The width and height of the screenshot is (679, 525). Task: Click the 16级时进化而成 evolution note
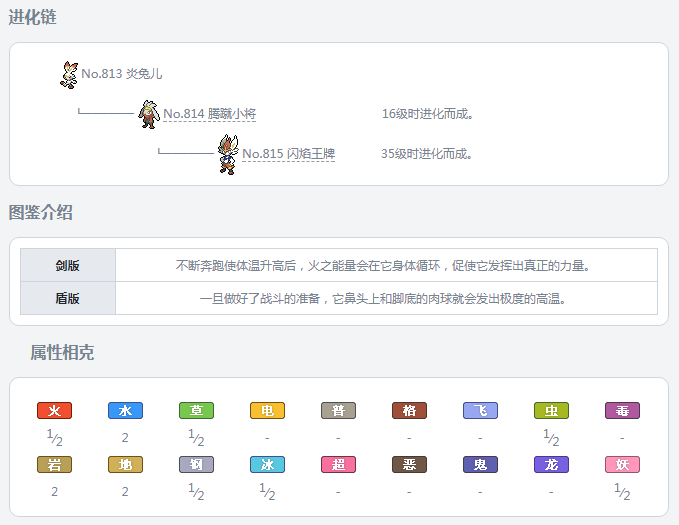pos(427,114)
